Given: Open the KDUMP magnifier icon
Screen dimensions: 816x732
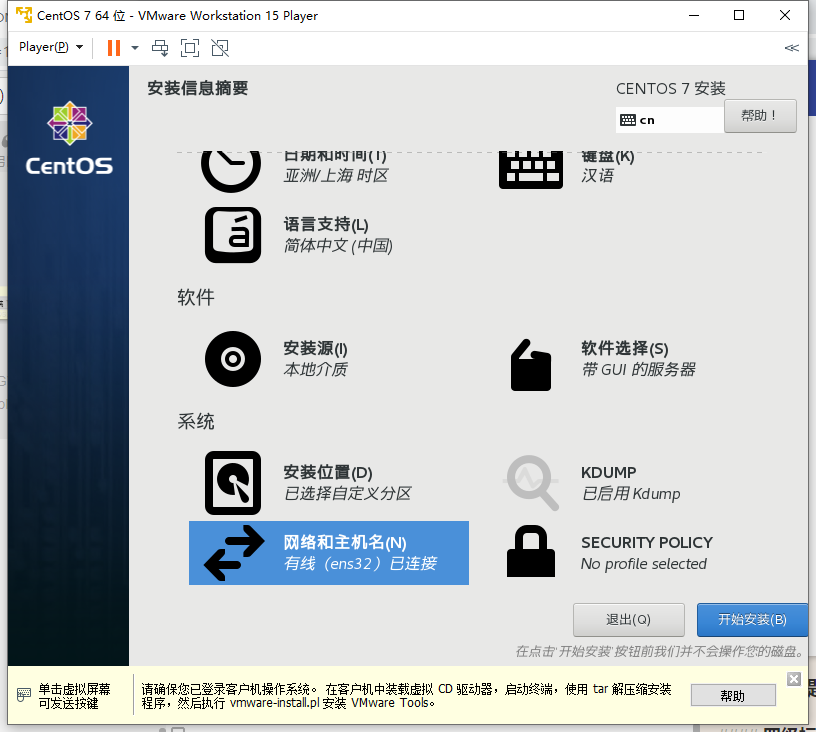Looking at the screenshot, I should pos(531,483).
